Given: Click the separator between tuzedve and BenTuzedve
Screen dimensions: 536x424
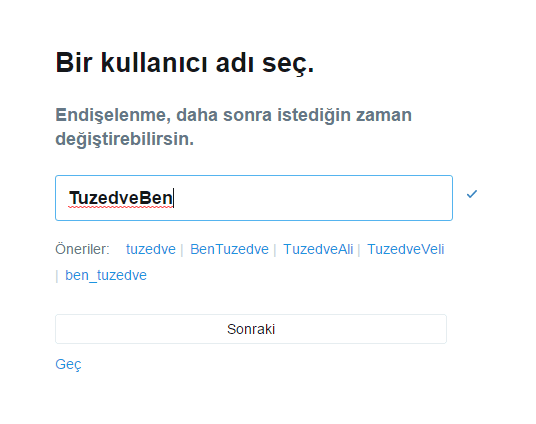Looking at the screenshot, I should pyautogui.click(x=182, y=250).
